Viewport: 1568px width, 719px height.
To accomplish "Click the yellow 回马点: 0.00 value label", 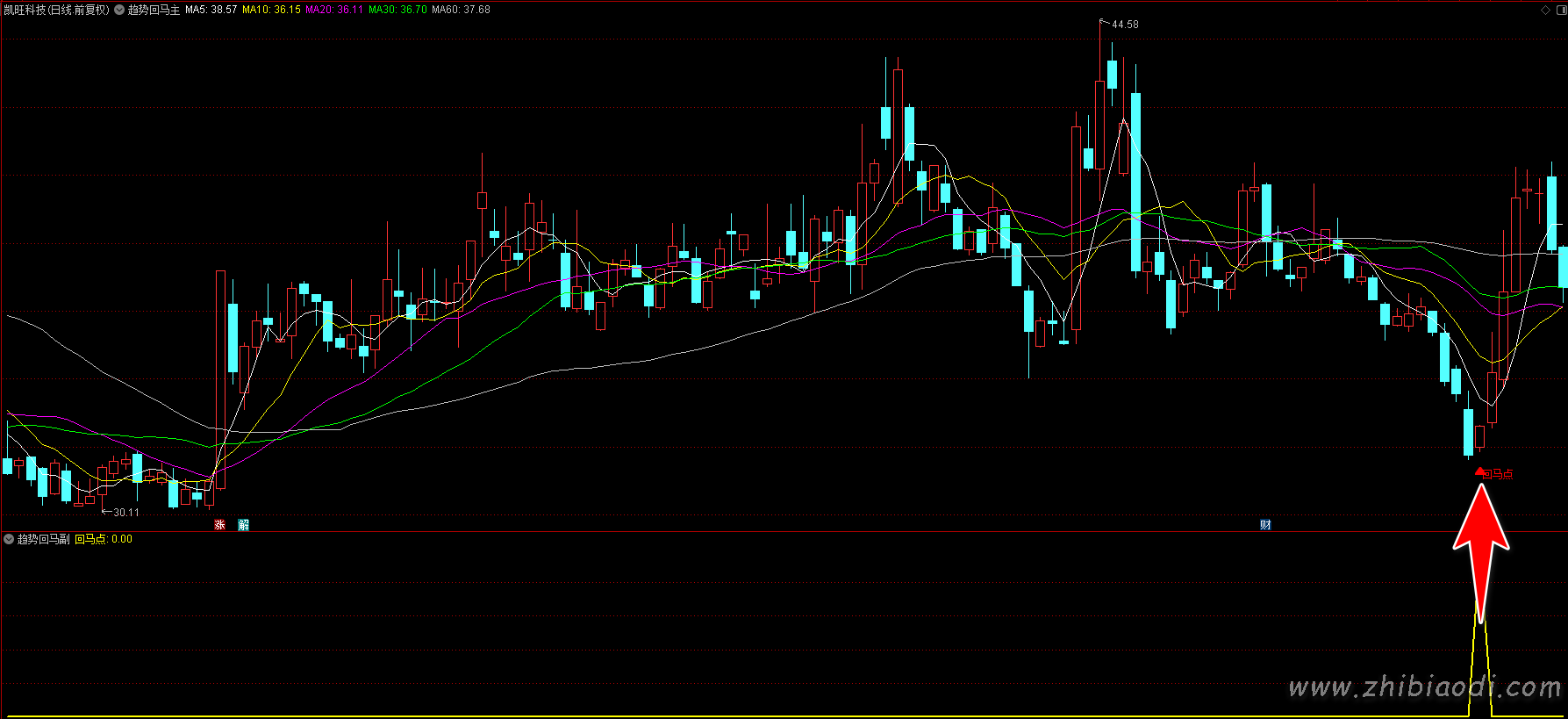I will click(x=104, y=539).
